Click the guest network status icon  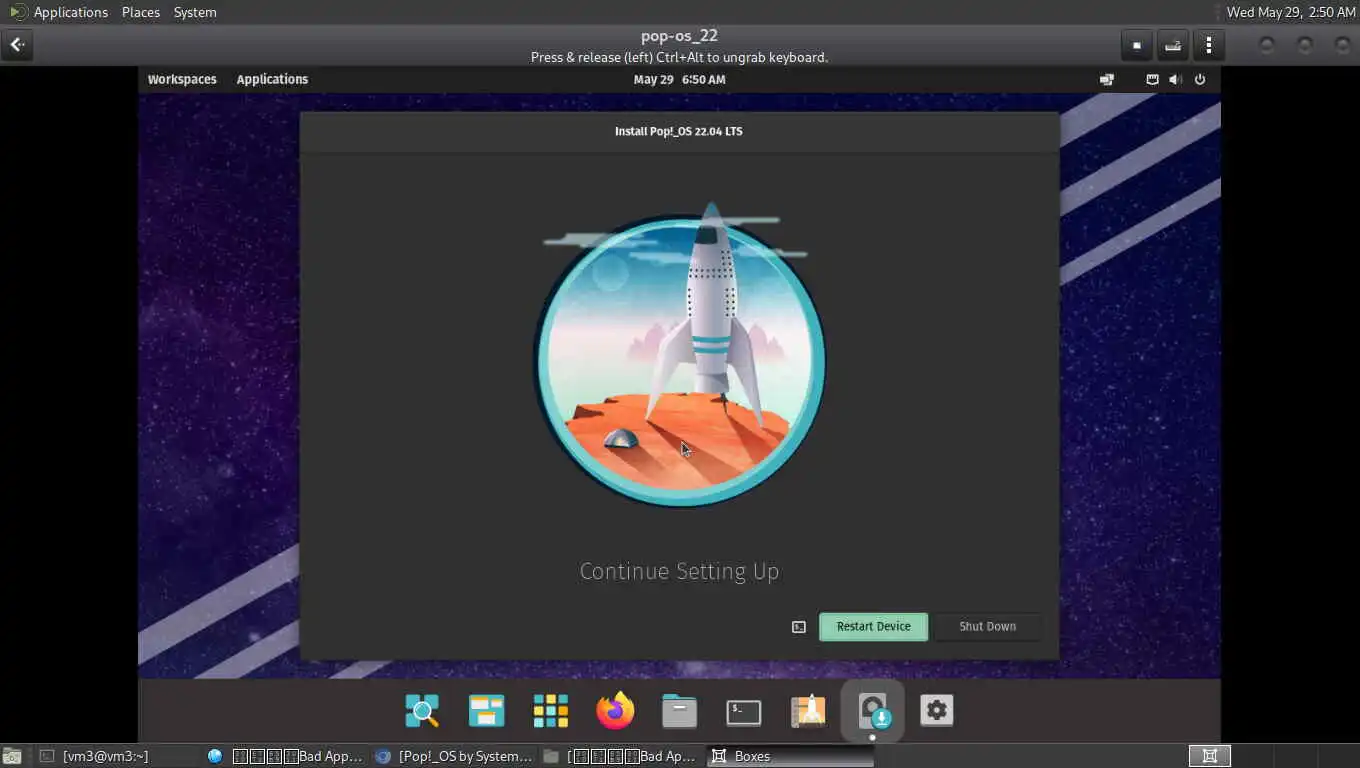[1152, 79]
